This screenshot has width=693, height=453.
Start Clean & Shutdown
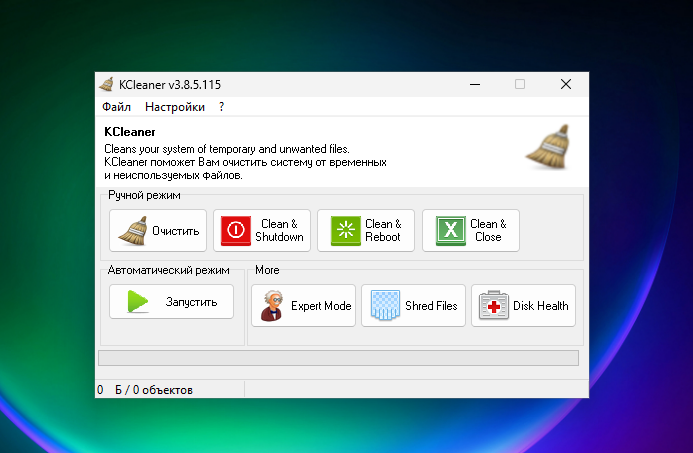262,230
